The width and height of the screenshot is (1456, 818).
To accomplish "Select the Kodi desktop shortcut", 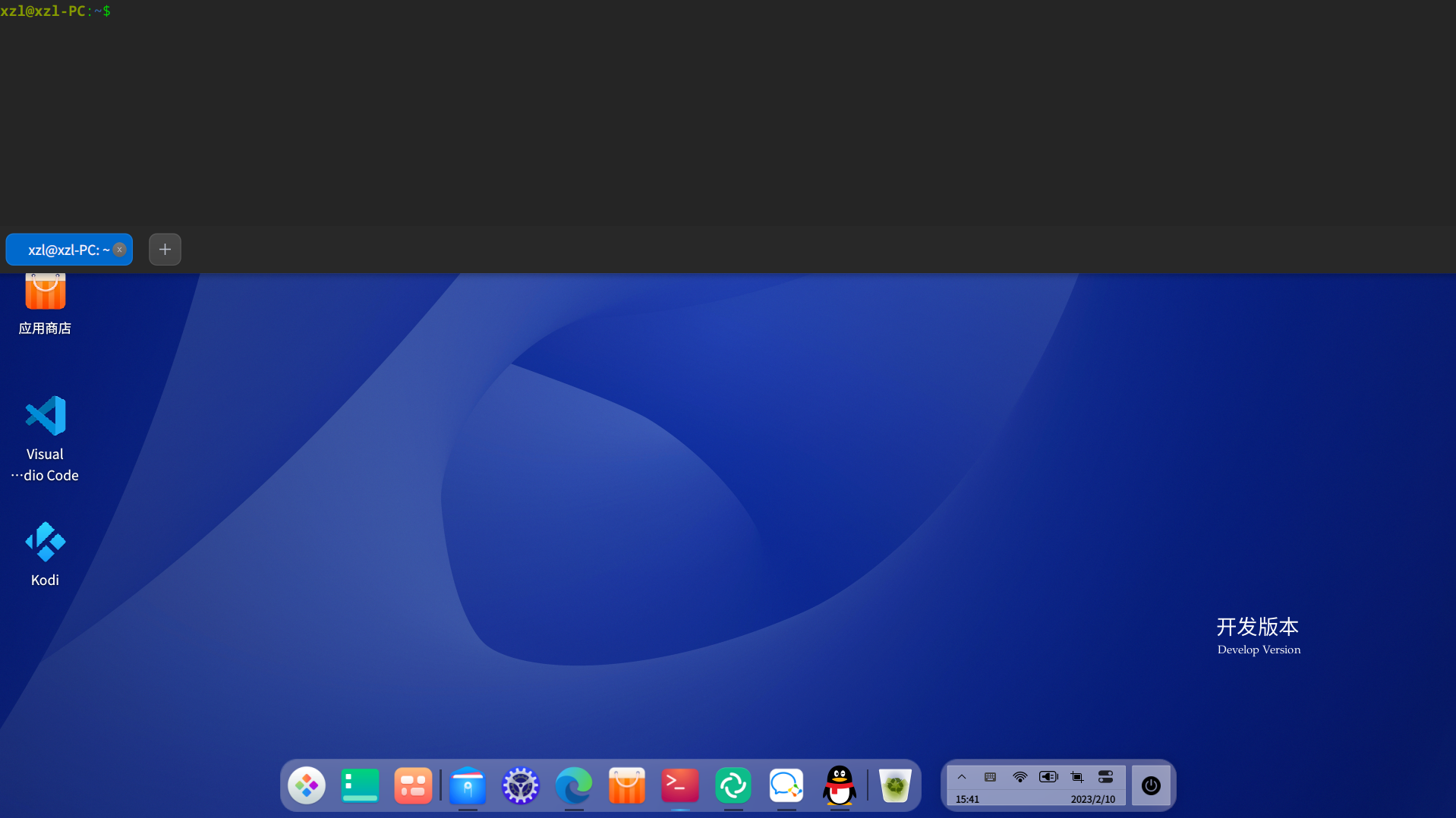I will [45, 554].
